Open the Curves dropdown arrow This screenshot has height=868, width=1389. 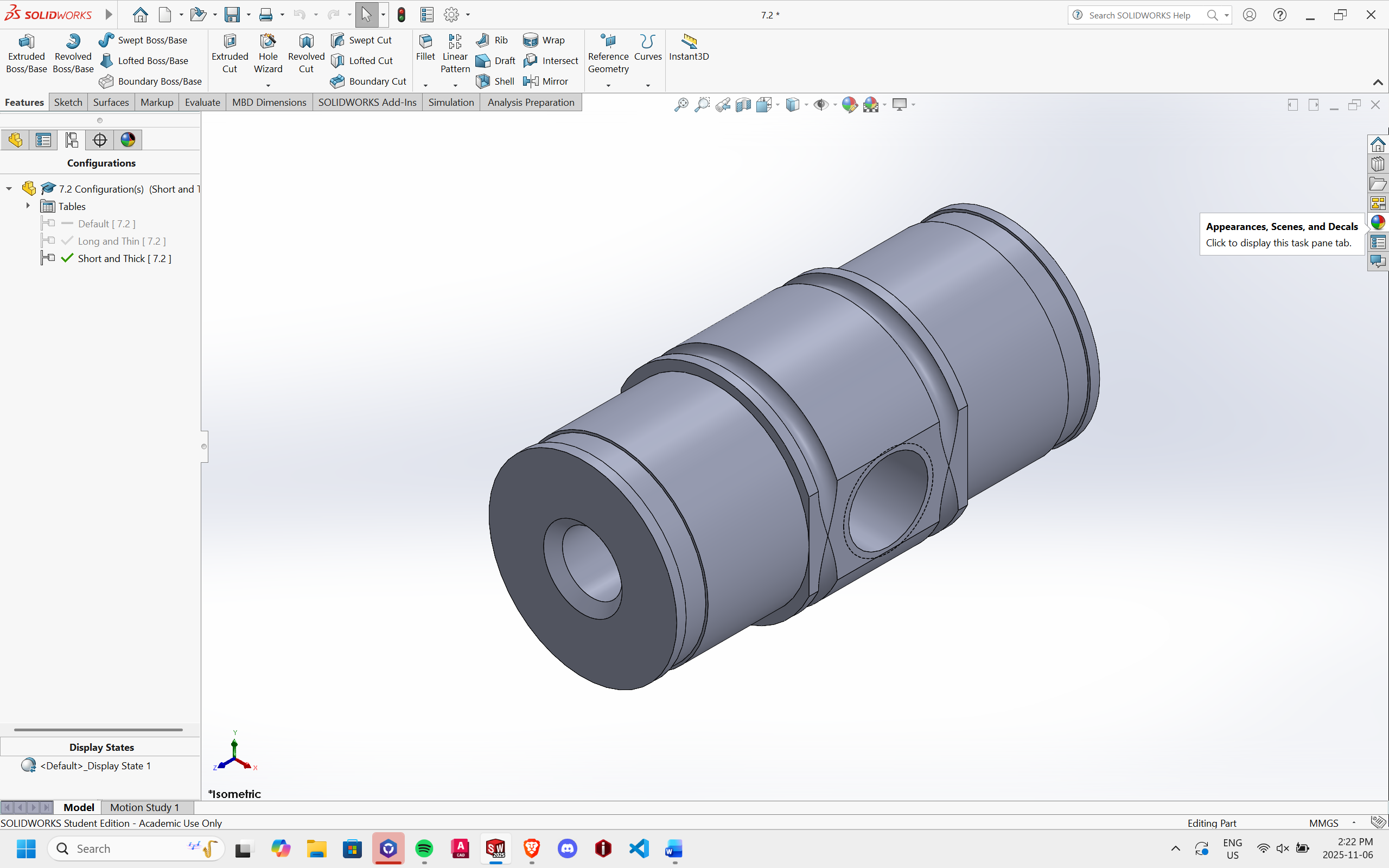tap(648, 85)
